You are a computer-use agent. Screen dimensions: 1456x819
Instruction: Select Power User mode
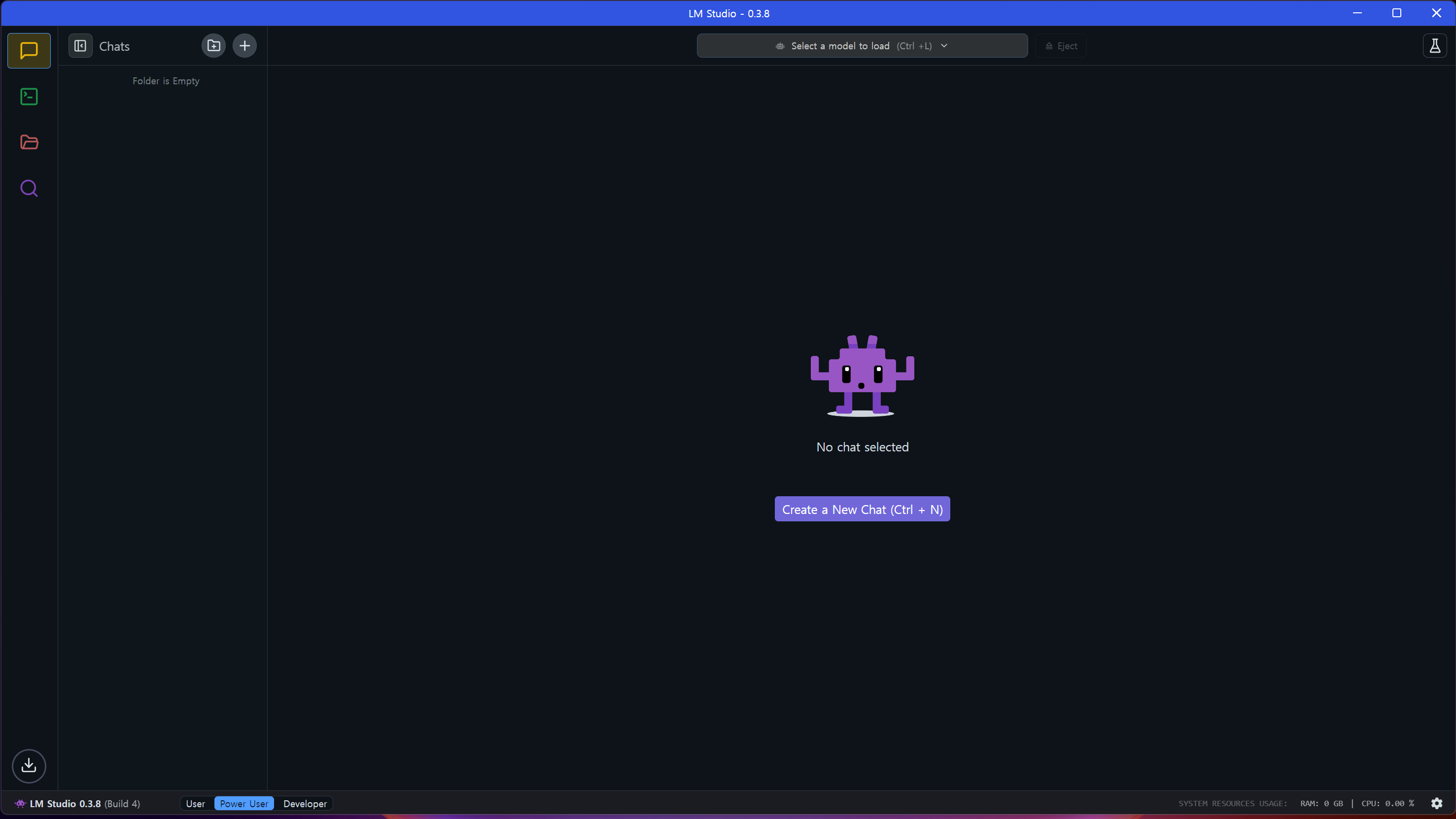tap(243, 804)
